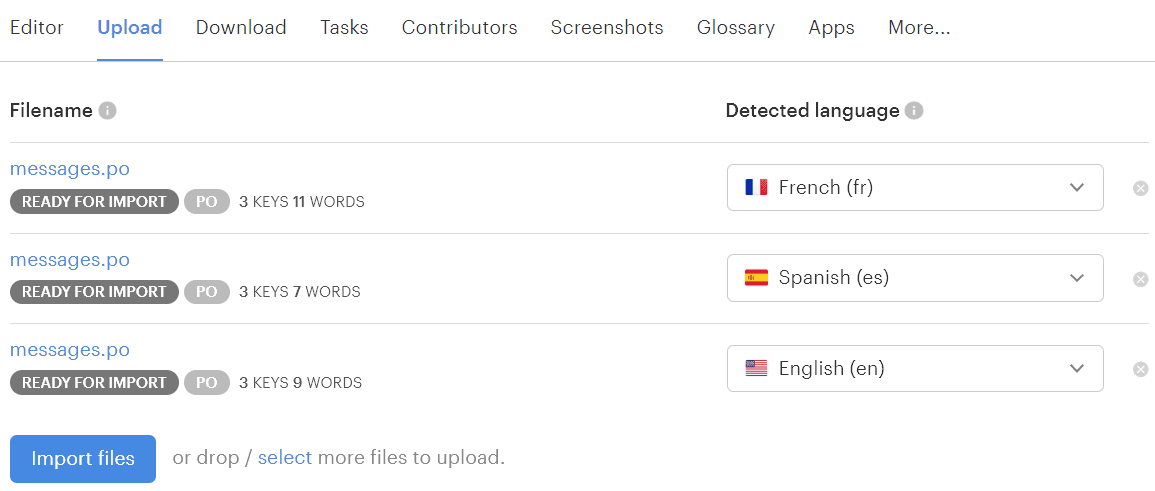Open the French (fr) language dropdown
The image size is (1155, 491).
tap(914, 188)
